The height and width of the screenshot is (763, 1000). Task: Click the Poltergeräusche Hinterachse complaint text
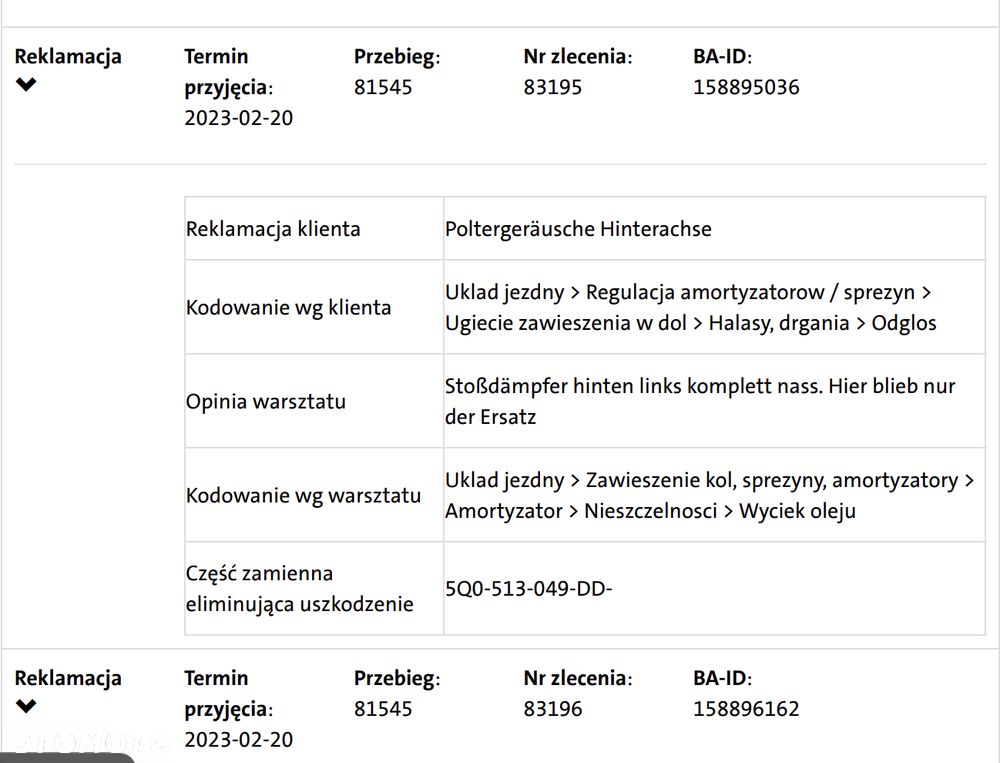578,229
